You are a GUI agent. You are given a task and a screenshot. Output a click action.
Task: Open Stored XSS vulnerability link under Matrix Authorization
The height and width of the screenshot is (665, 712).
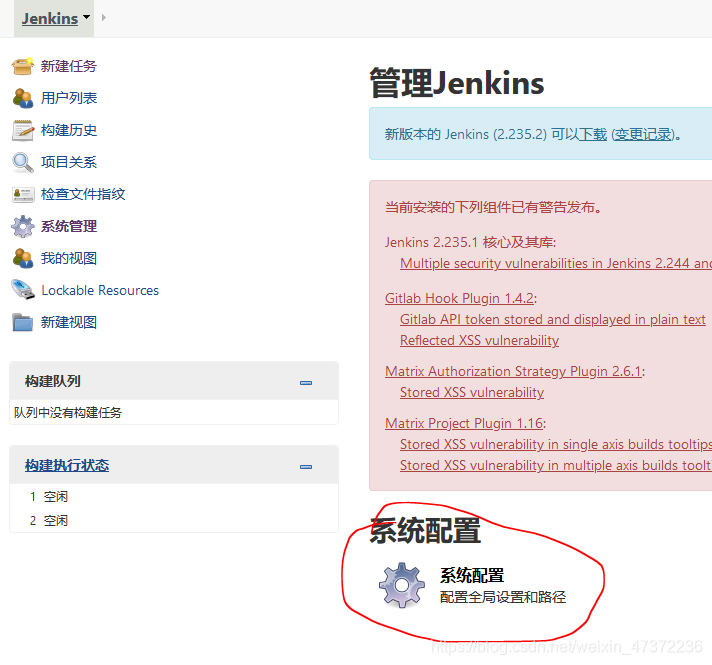[472, 392]
